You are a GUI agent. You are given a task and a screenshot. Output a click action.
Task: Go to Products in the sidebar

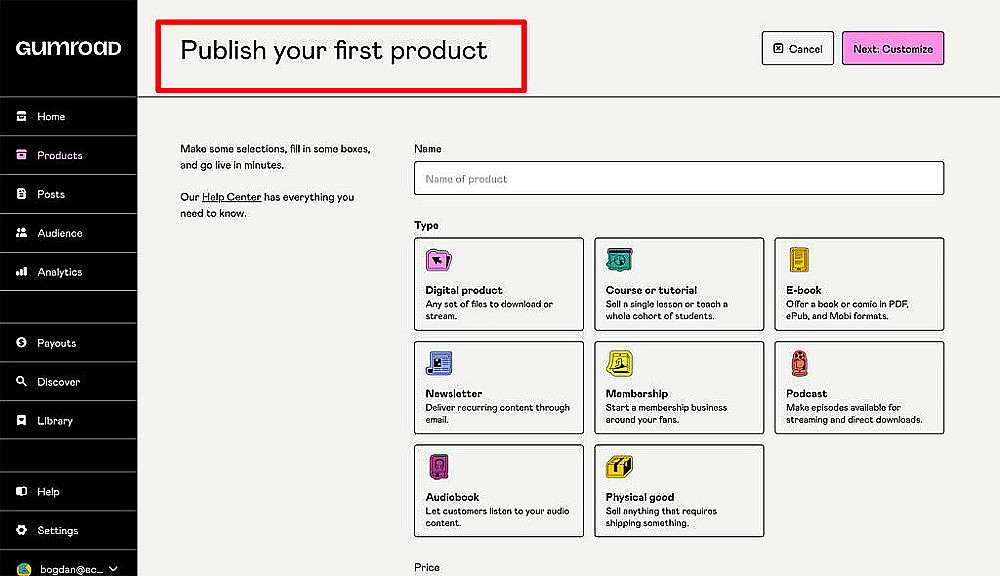(59, 156)
